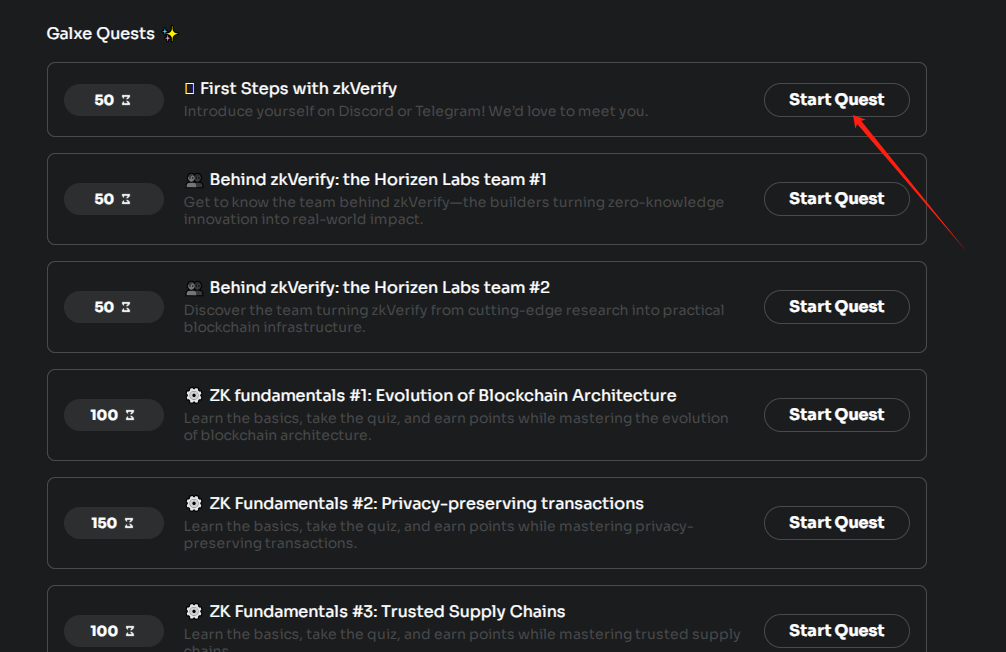Click the team icon for Horizen Labs #2

tap(194, 287)
